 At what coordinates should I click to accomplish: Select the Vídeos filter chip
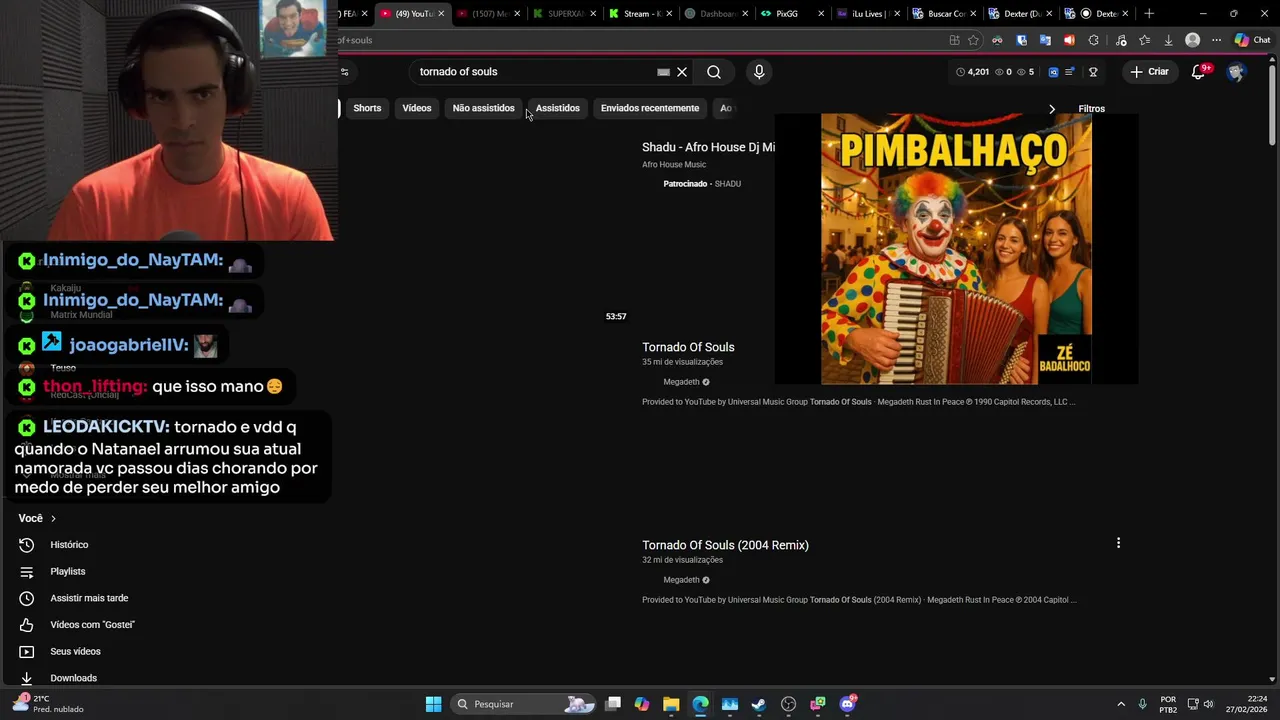click(x=417, y=108)
